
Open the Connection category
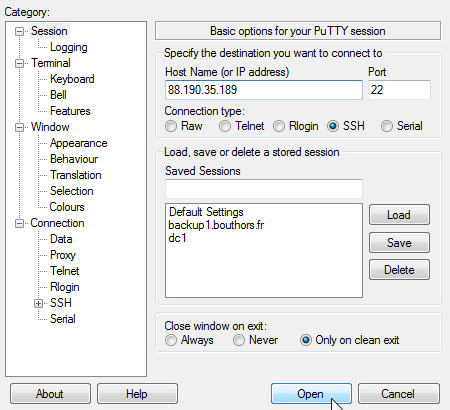(x=57, y=223)
